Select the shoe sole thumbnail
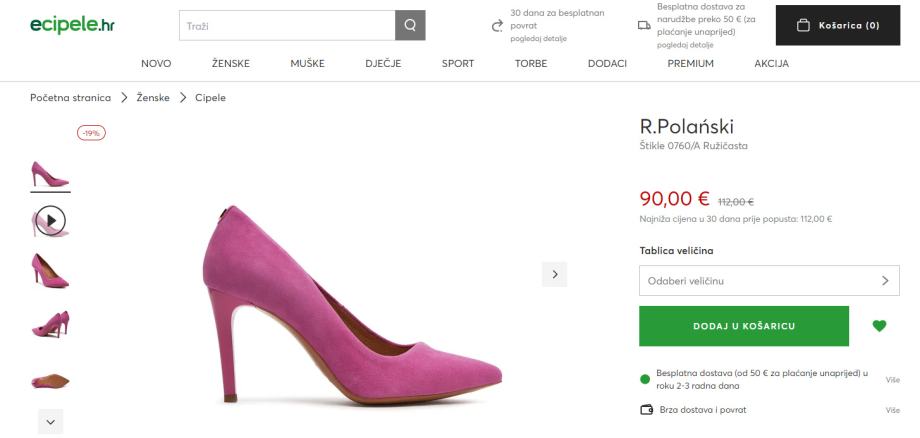 pos(51,380)
